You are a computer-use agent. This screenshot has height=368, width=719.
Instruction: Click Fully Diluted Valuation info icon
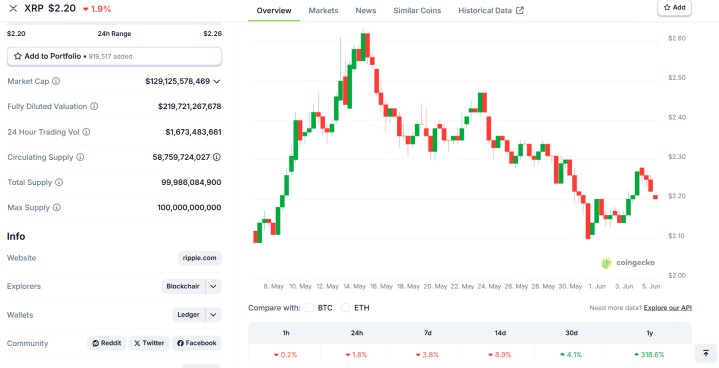(x=94, y=106)
